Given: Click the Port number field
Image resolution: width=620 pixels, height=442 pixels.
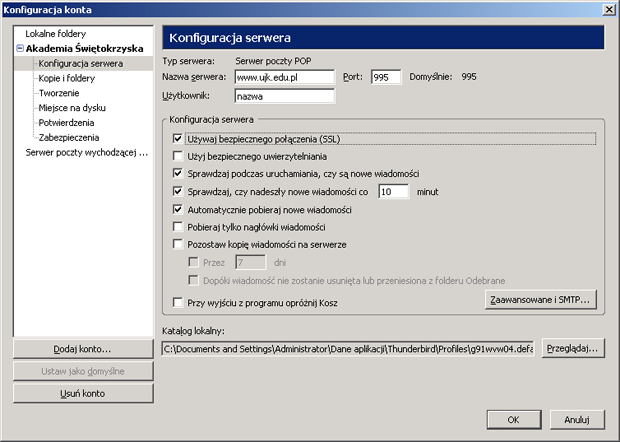Looking at the screenshot, I should pyautogui.click(x=385, y=76).
